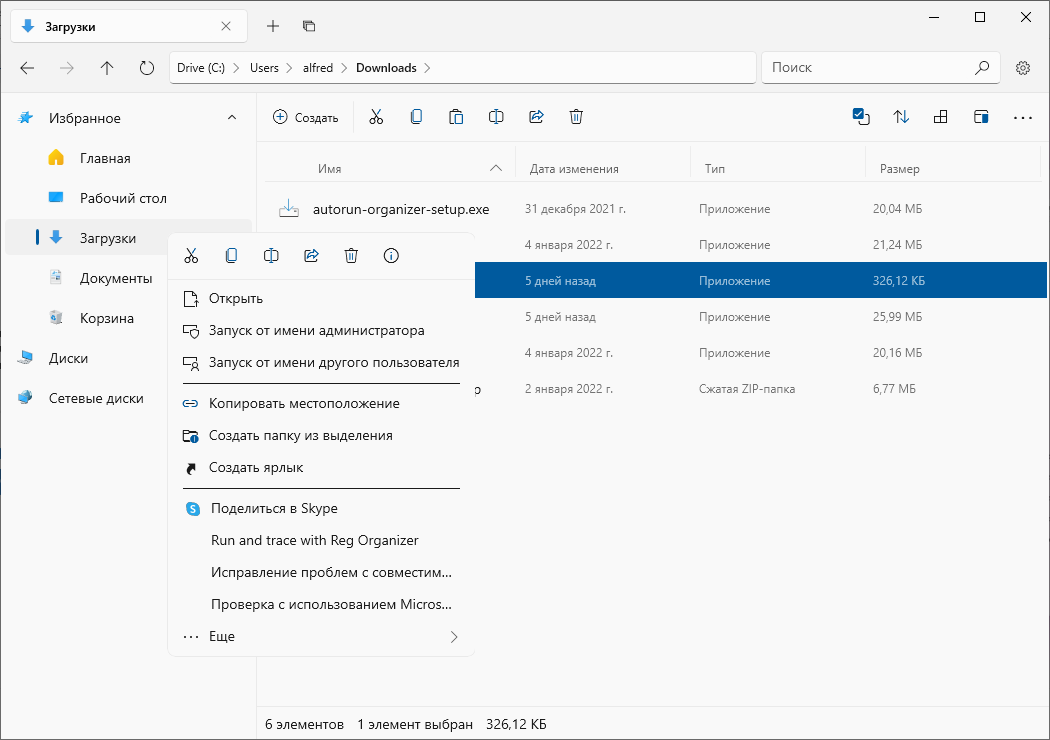Click the Share icon in the main toolbar

coord(536,117)
